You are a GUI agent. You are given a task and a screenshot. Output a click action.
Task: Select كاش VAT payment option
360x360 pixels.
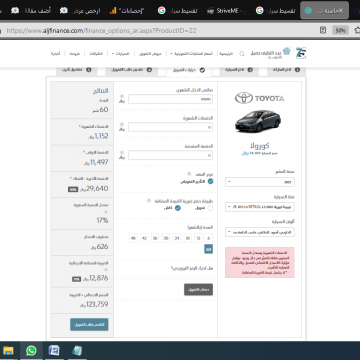(178, 208)
